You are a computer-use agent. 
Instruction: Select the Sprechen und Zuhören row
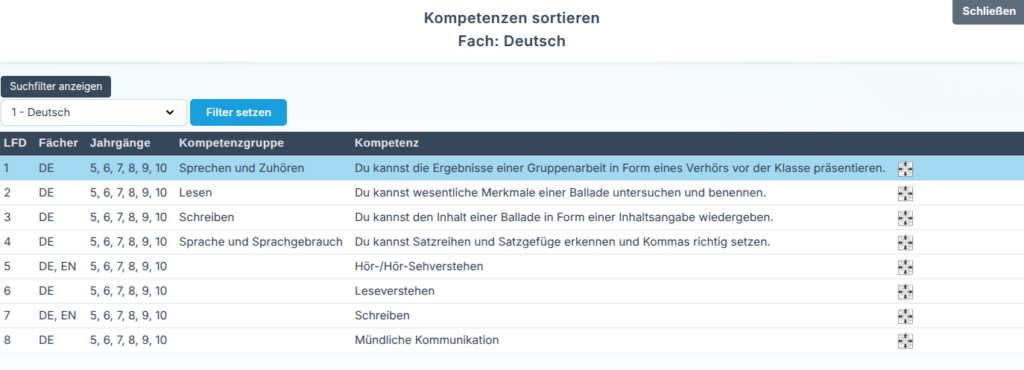click(x=512, y=168)
